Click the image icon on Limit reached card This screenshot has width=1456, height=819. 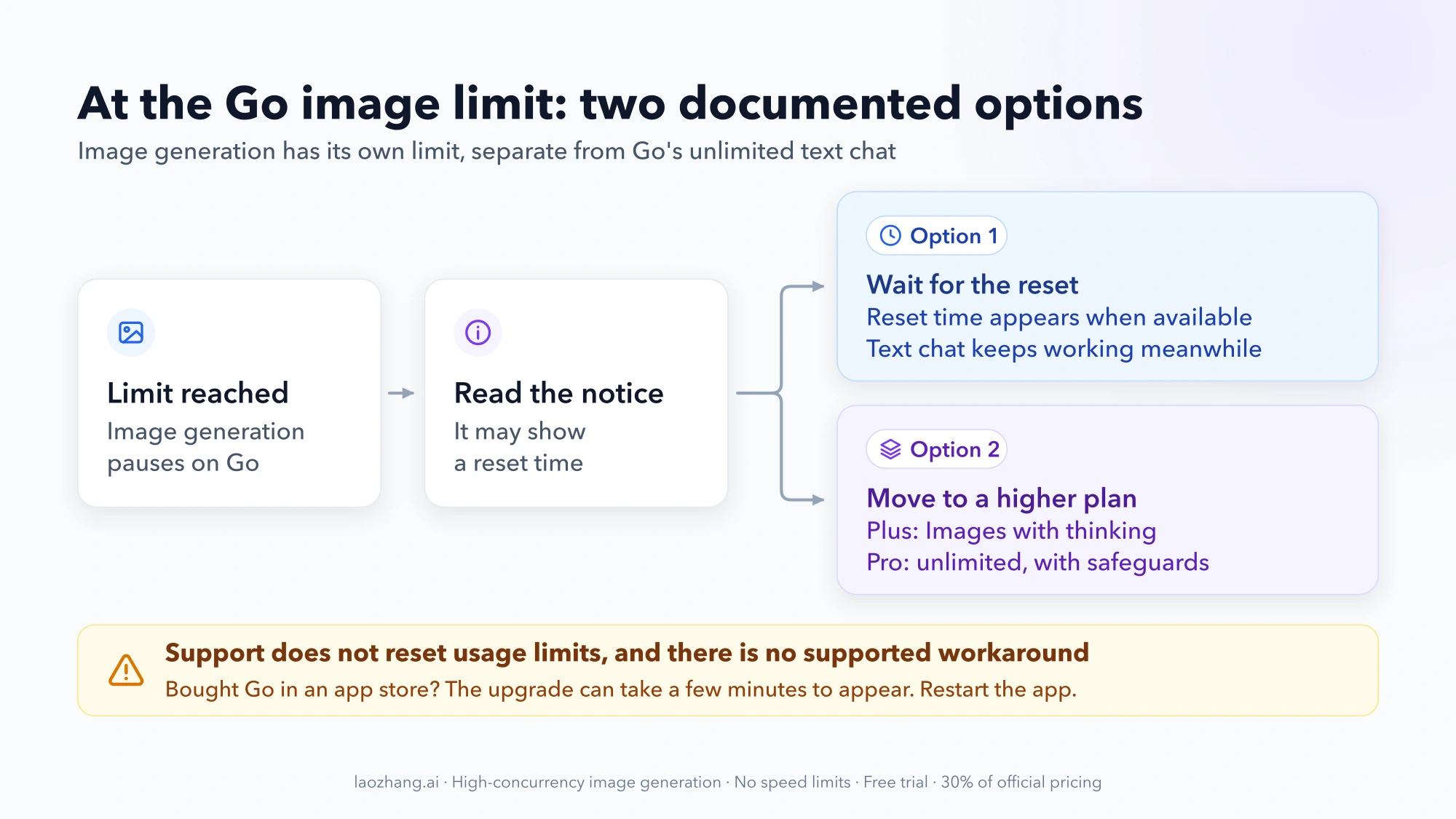click(x=131, y=333)
